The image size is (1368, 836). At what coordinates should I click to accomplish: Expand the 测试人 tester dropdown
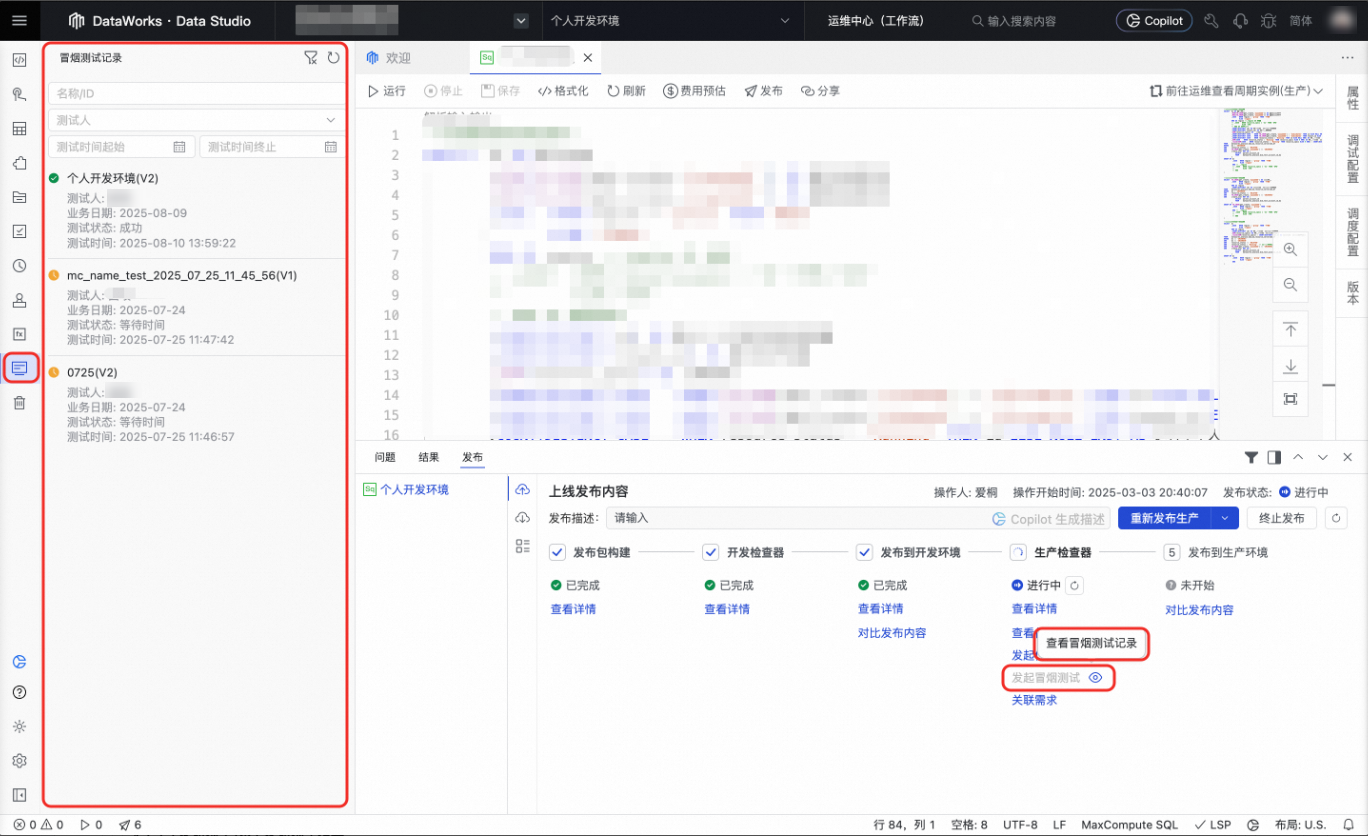click(196, 120)
